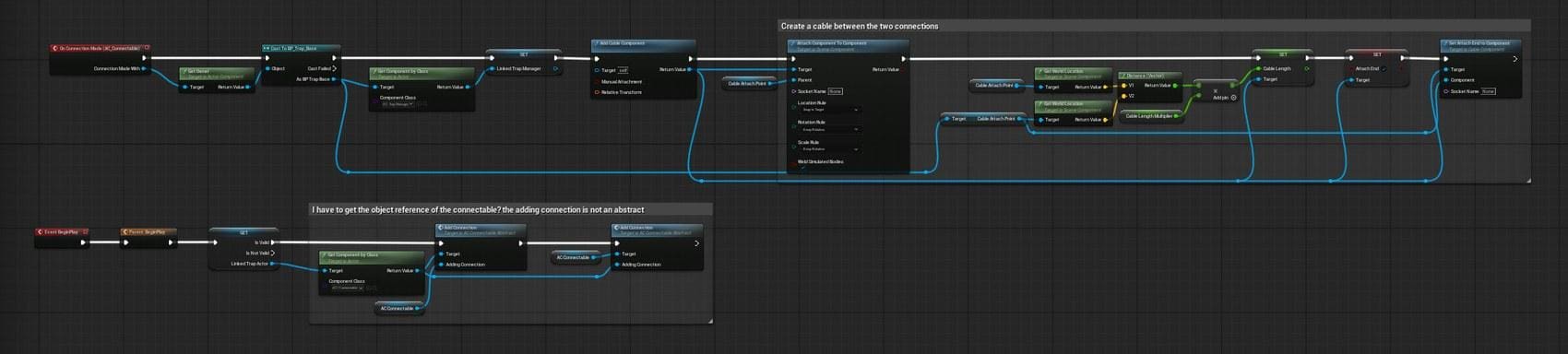Click Return Value on bottom Get Component by Class
This screenshot has width=1568, height=354.
click(x=418, y=271)
